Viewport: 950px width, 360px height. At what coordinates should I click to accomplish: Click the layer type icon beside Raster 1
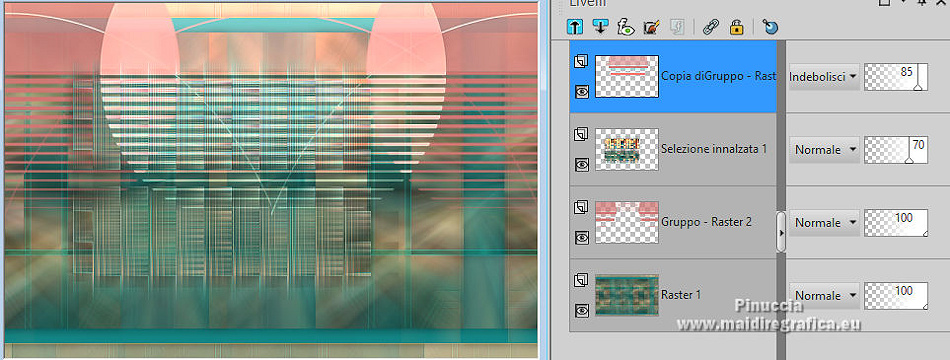581,279
